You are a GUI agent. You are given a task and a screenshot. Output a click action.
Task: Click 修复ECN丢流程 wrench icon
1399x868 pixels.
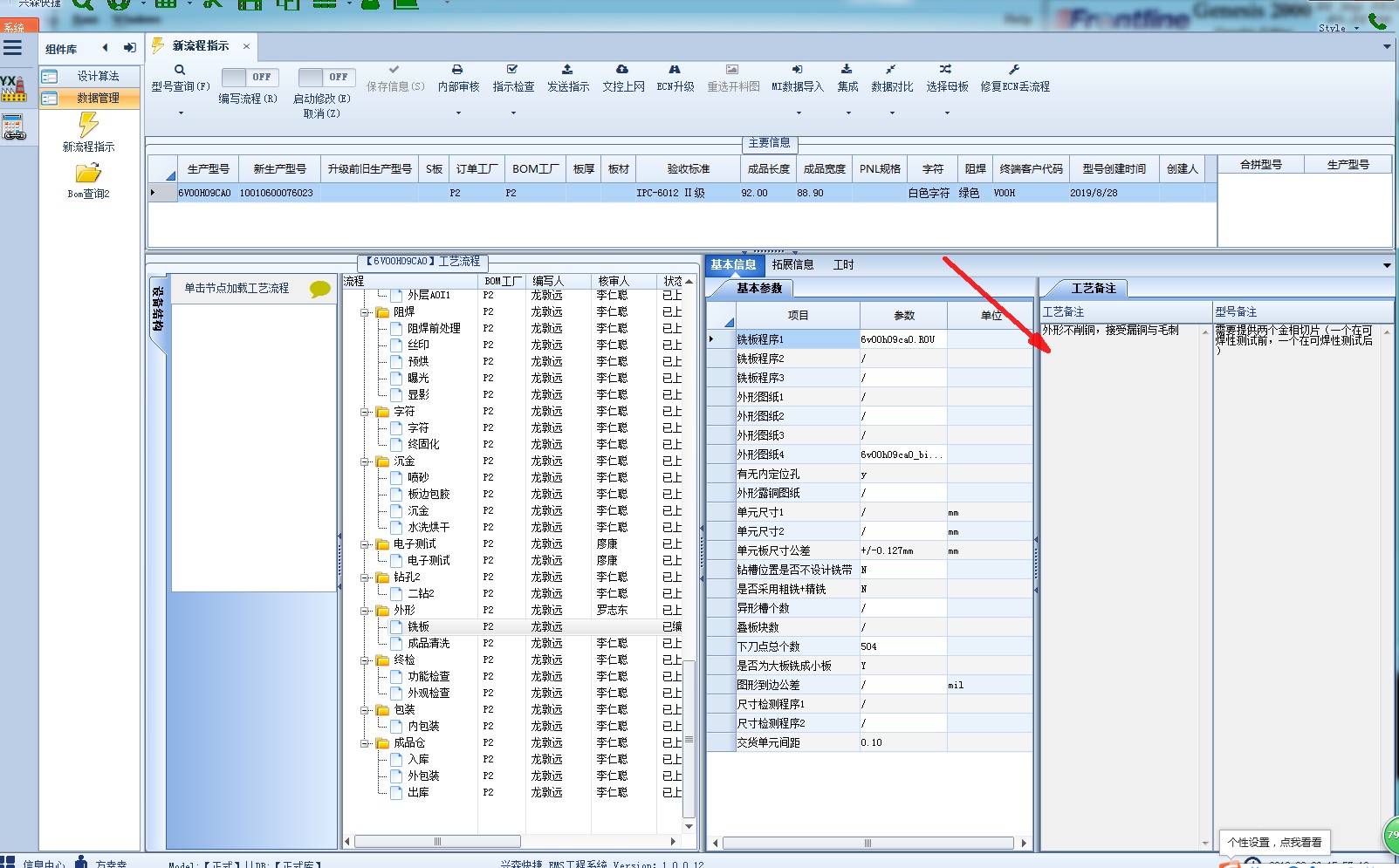point(1013,69)
